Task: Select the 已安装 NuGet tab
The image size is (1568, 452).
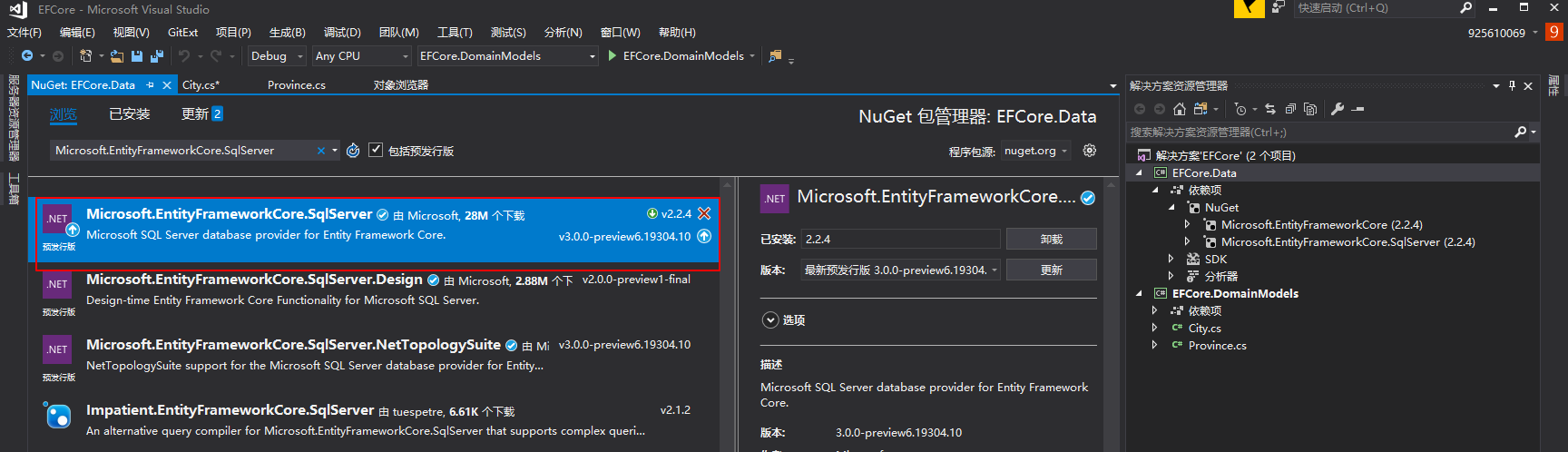Action: [x=130, y=114]
